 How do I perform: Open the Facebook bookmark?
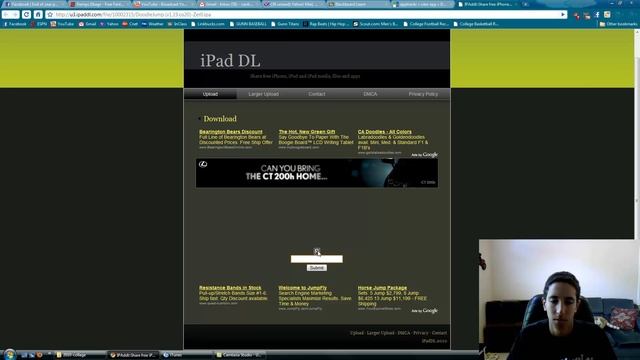(15, 24)
